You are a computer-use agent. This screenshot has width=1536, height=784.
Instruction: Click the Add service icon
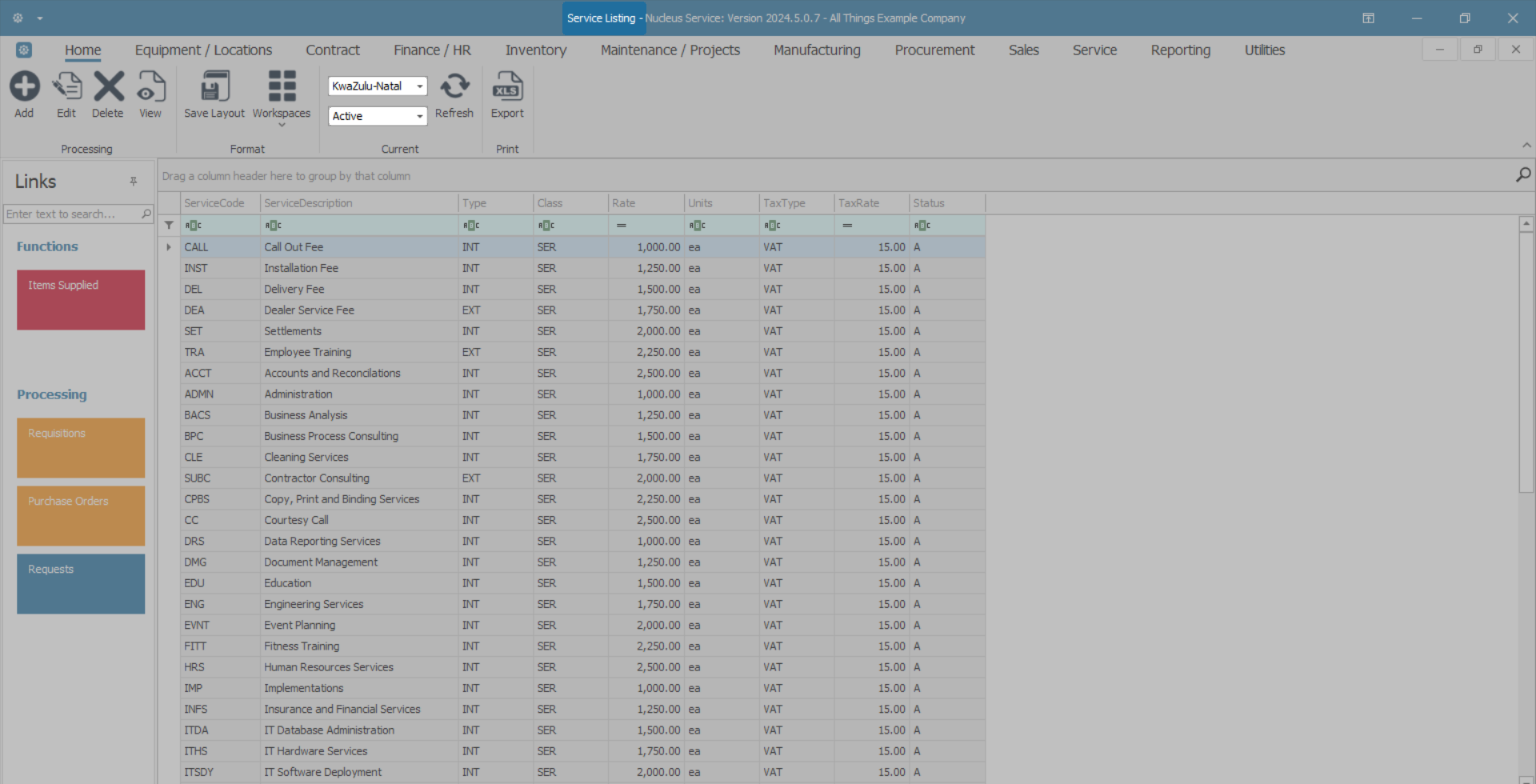(x=24, y=87)
